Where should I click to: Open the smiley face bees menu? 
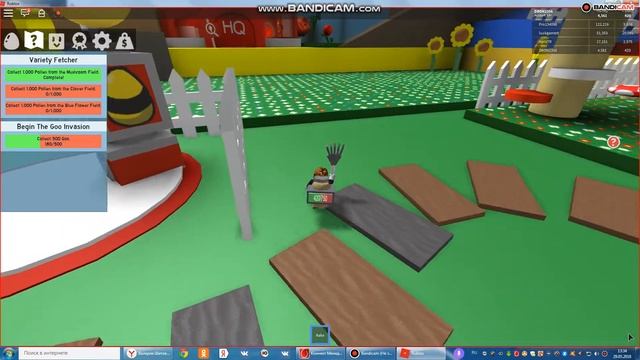56,41
